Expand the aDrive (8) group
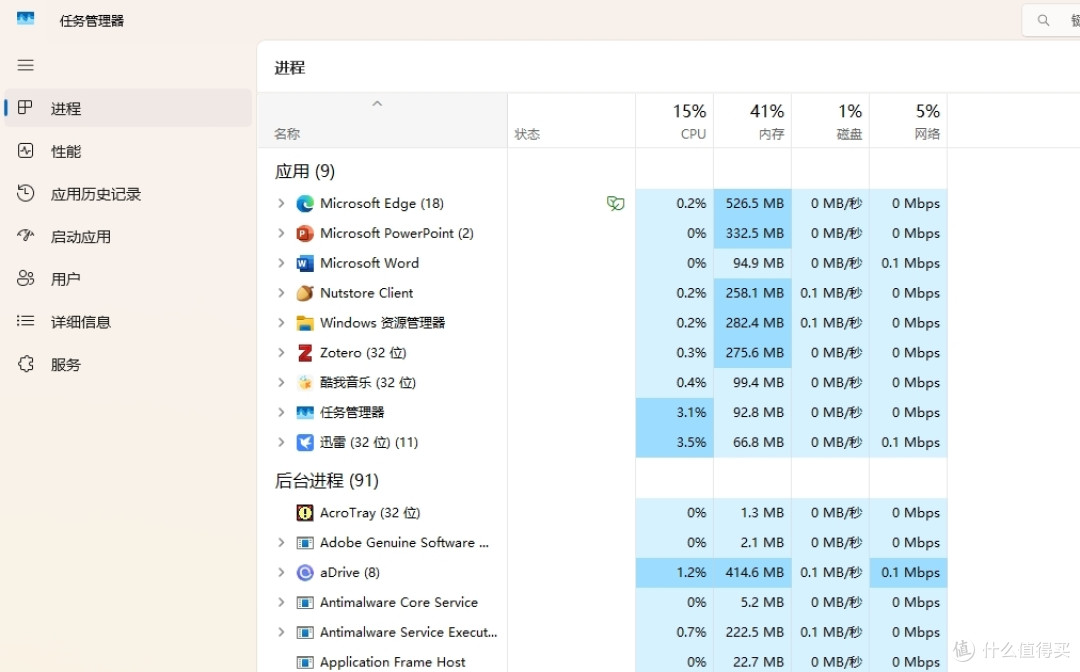 [281, 572]
